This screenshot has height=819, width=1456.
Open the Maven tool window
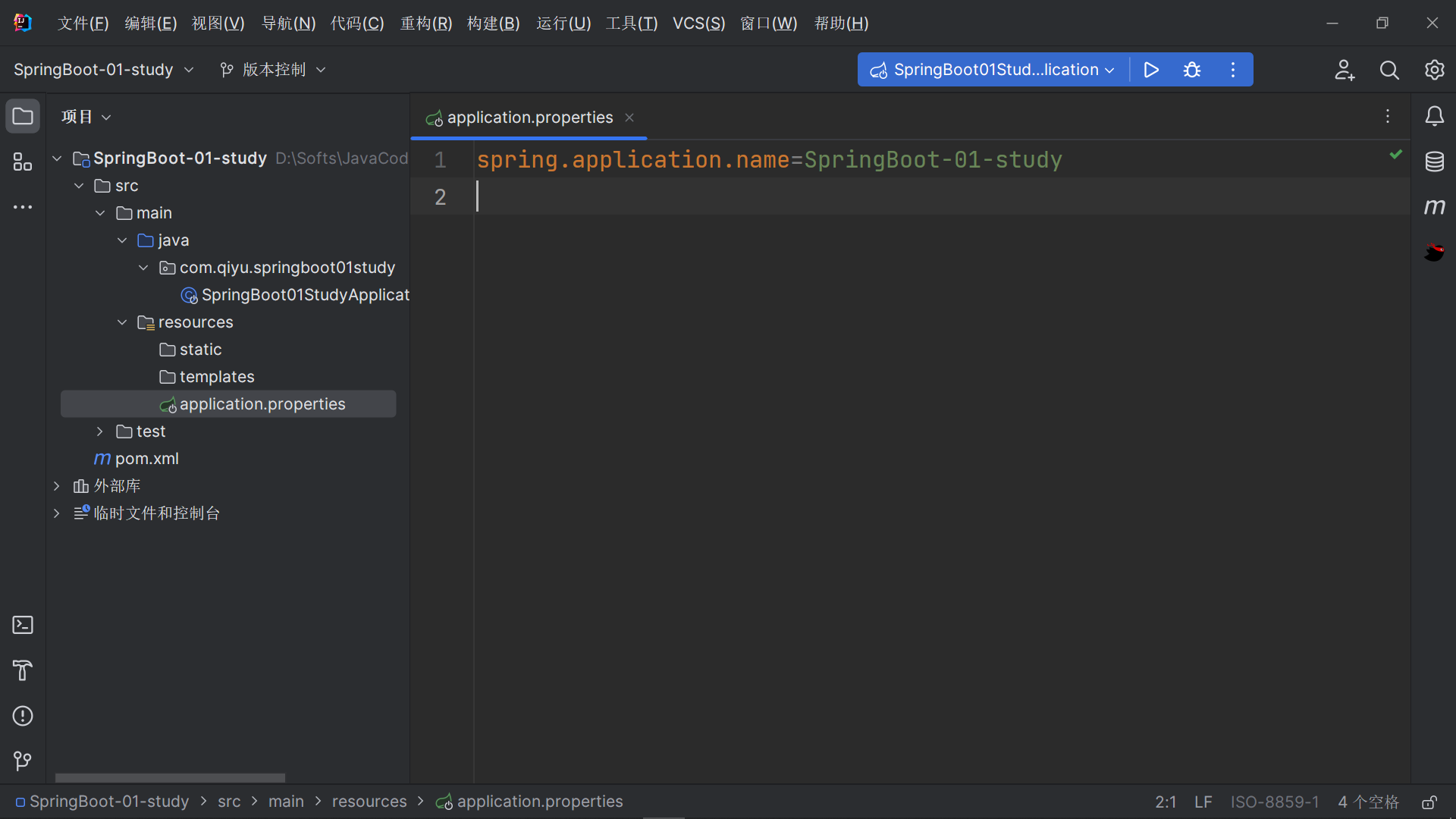(x=1435, y=206)
